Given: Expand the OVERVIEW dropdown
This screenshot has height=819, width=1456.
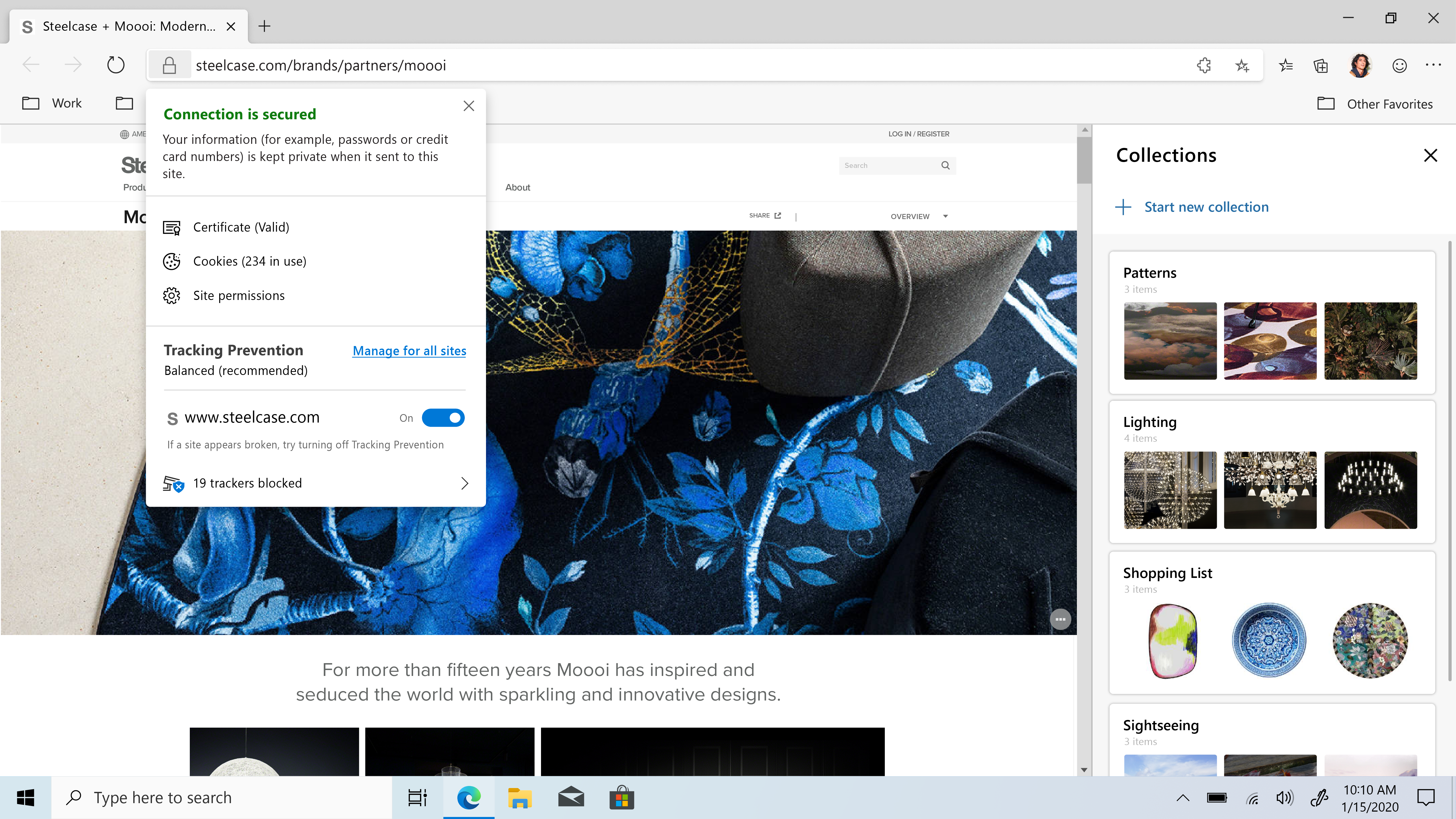Looking at the screenshot, I should click(x=919, y=216).
